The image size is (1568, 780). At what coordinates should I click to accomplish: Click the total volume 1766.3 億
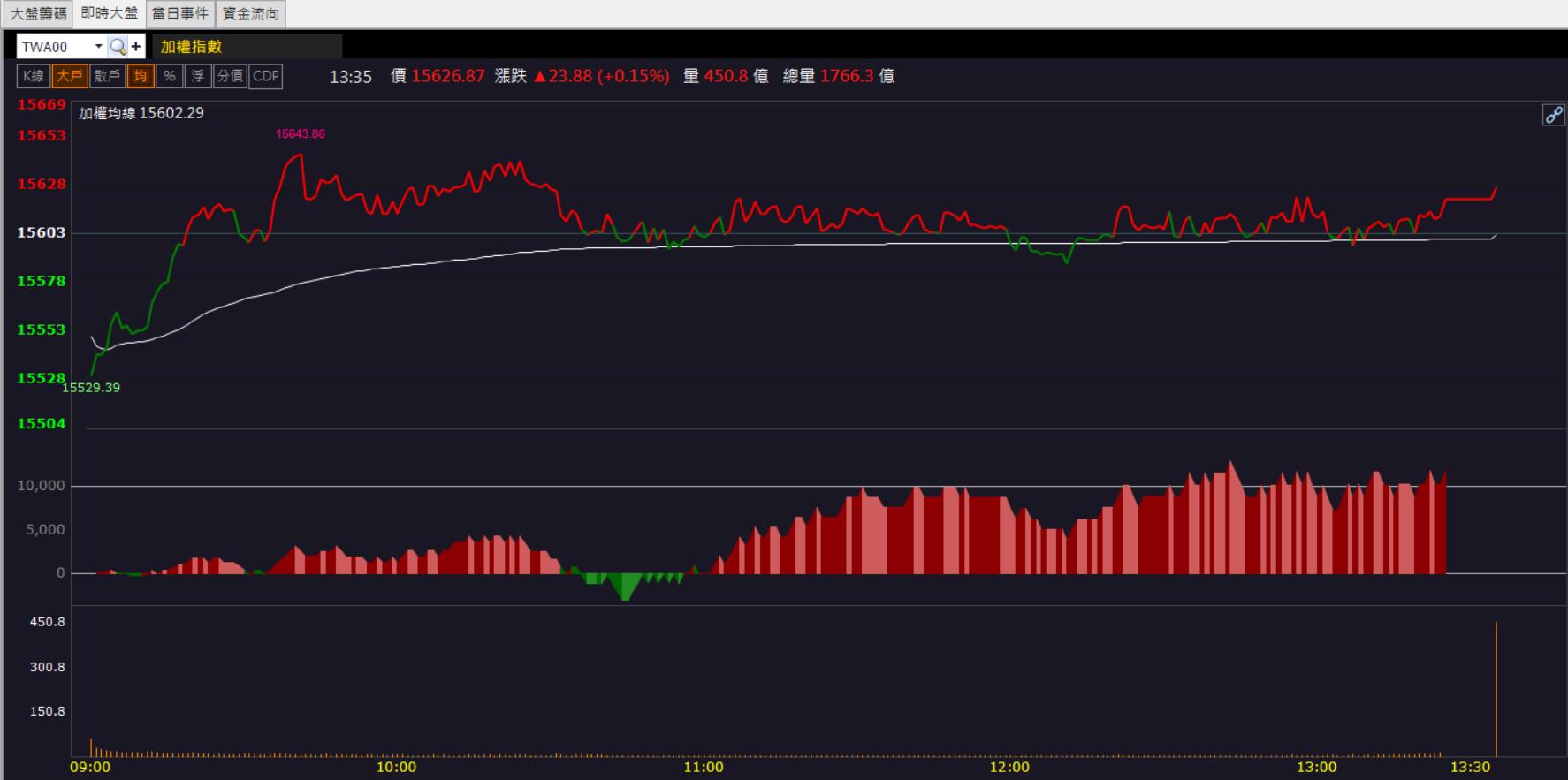click(857, 76)
